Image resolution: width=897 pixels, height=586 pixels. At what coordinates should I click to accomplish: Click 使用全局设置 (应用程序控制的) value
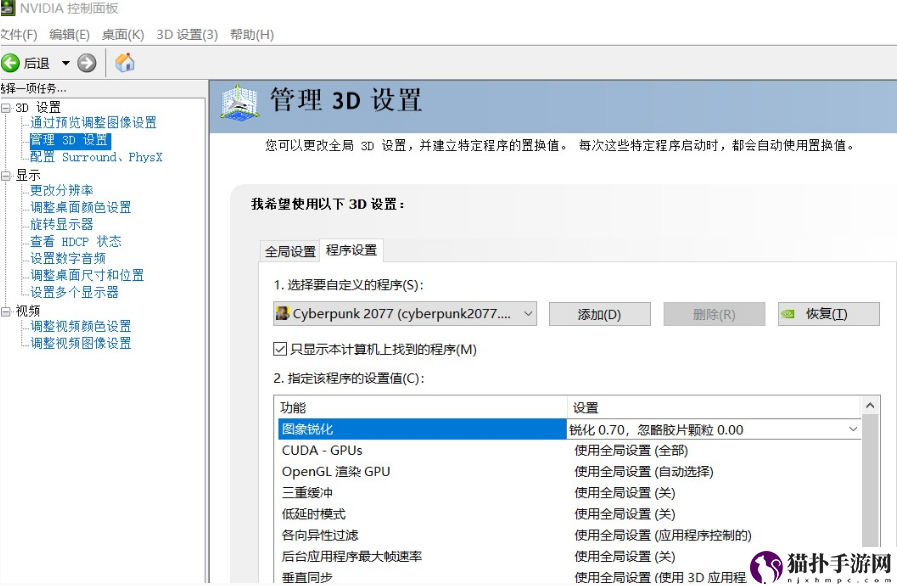pyautogui.click(x=663, y=535)
